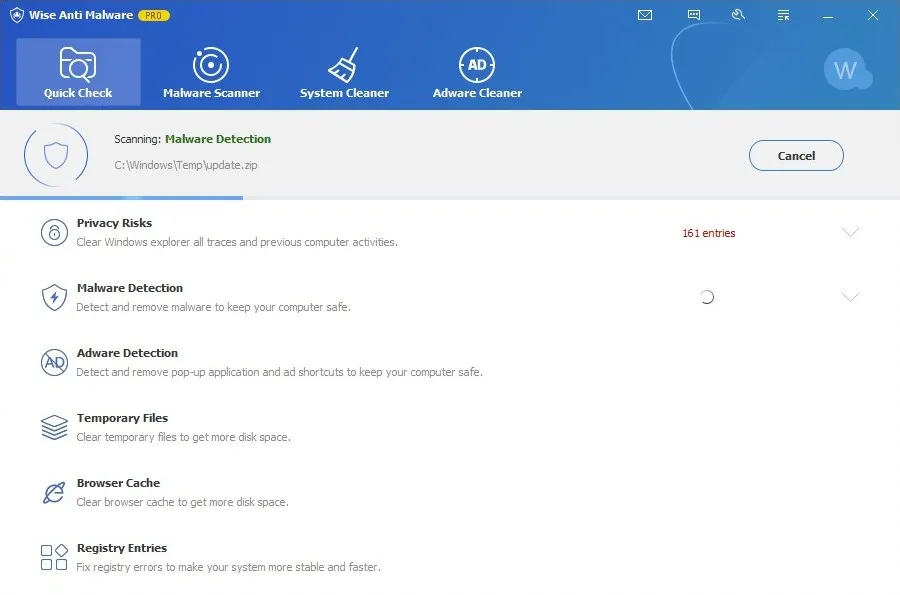Click the shield scanning icon beside Scanning status
This screenshot has width=900, height=595.
click(57, 154)
